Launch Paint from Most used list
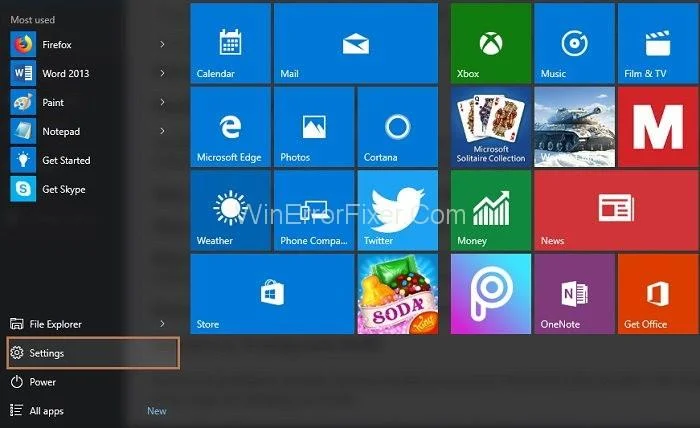 23,102
